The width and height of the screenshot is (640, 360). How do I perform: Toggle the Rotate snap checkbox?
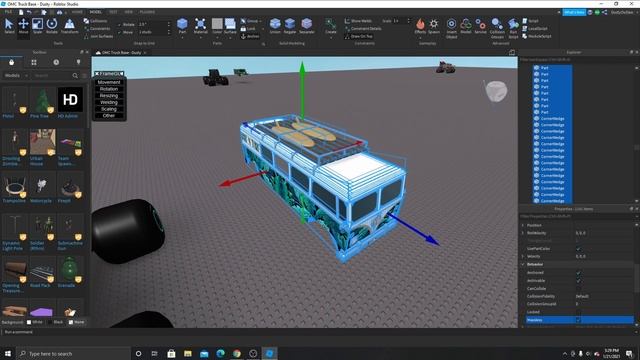119,24
